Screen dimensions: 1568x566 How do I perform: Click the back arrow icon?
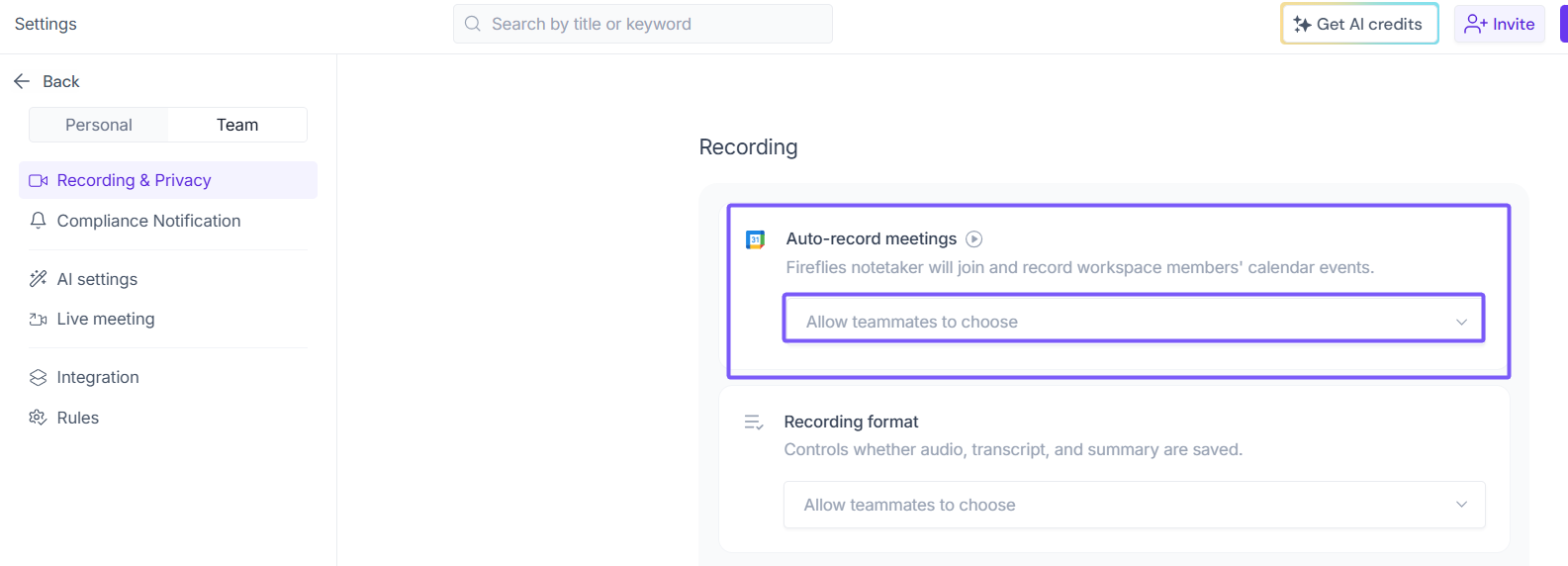coord(22,81)
